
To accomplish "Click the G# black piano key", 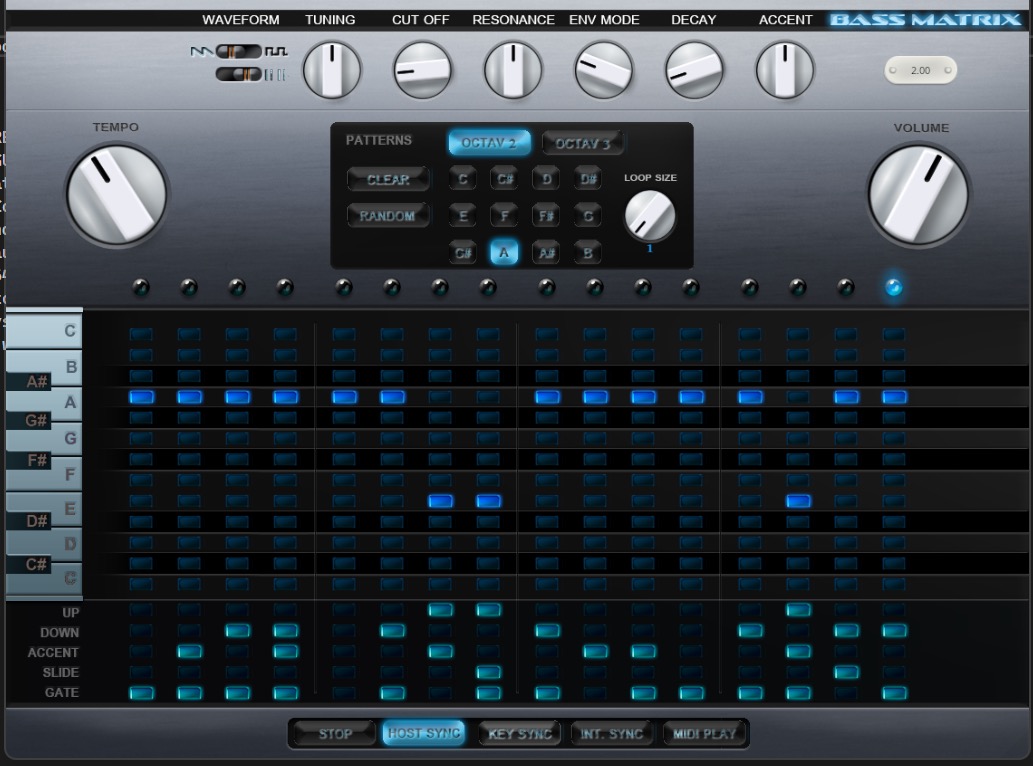I will tap(29, 420).
